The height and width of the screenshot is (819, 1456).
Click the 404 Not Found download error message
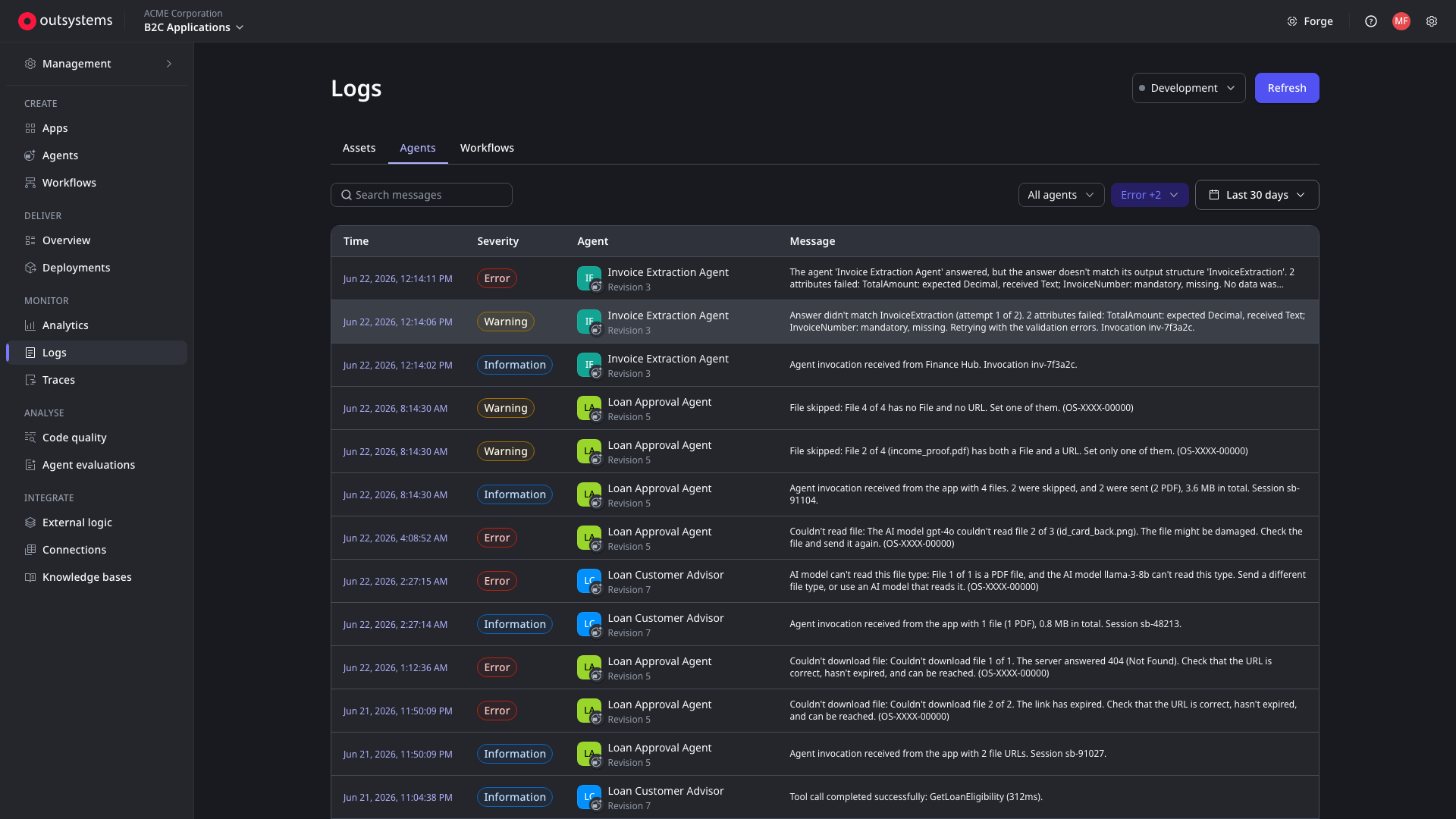tap(1031, 667)
